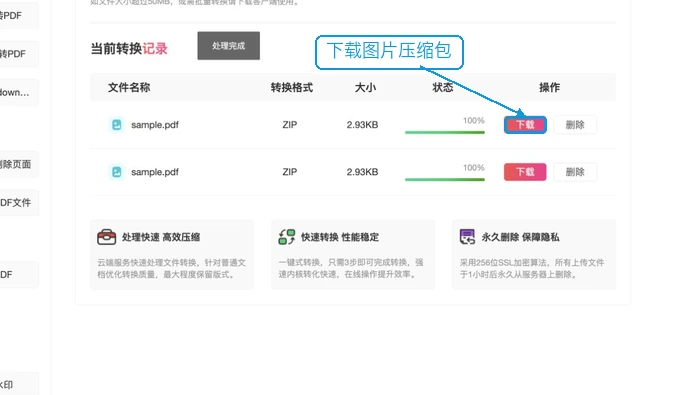Click the second row's file icon
700x395 pixels.
[x=117, y=172]
